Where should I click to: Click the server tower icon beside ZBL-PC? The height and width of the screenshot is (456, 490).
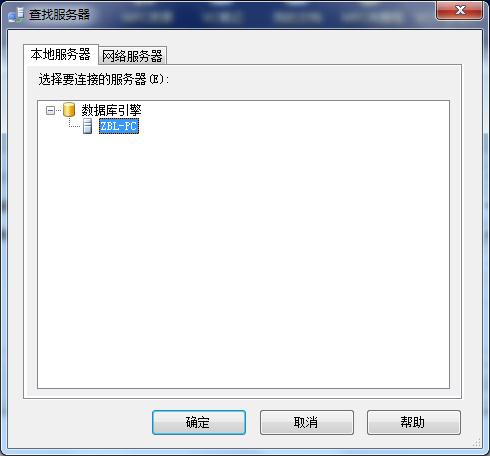pos(88,126)
